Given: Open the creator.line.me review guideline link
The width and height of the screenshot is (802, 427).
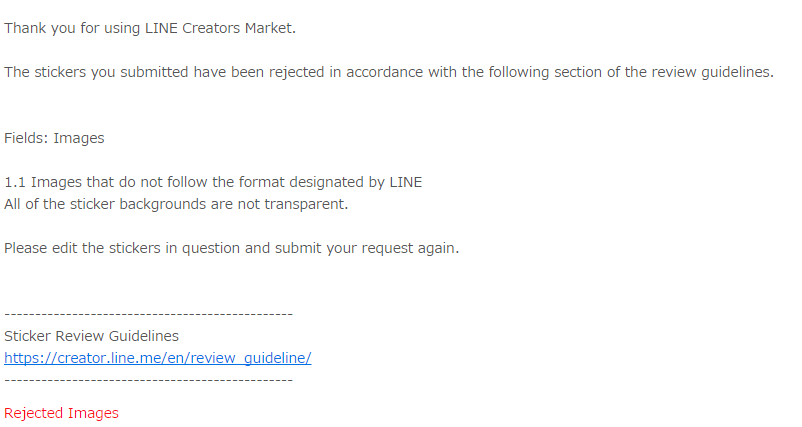Looking at the screenshot, I should pos(157,358).
